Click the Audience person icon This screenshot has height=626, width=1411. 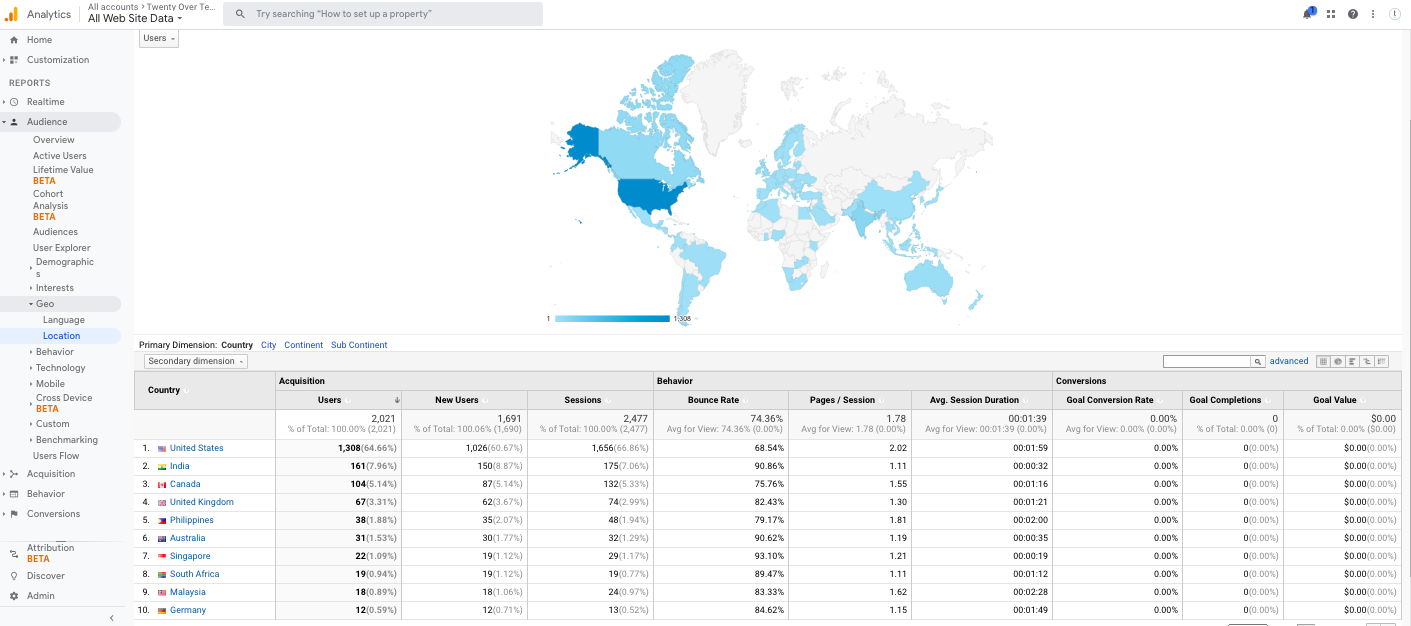tap(14, 122)
